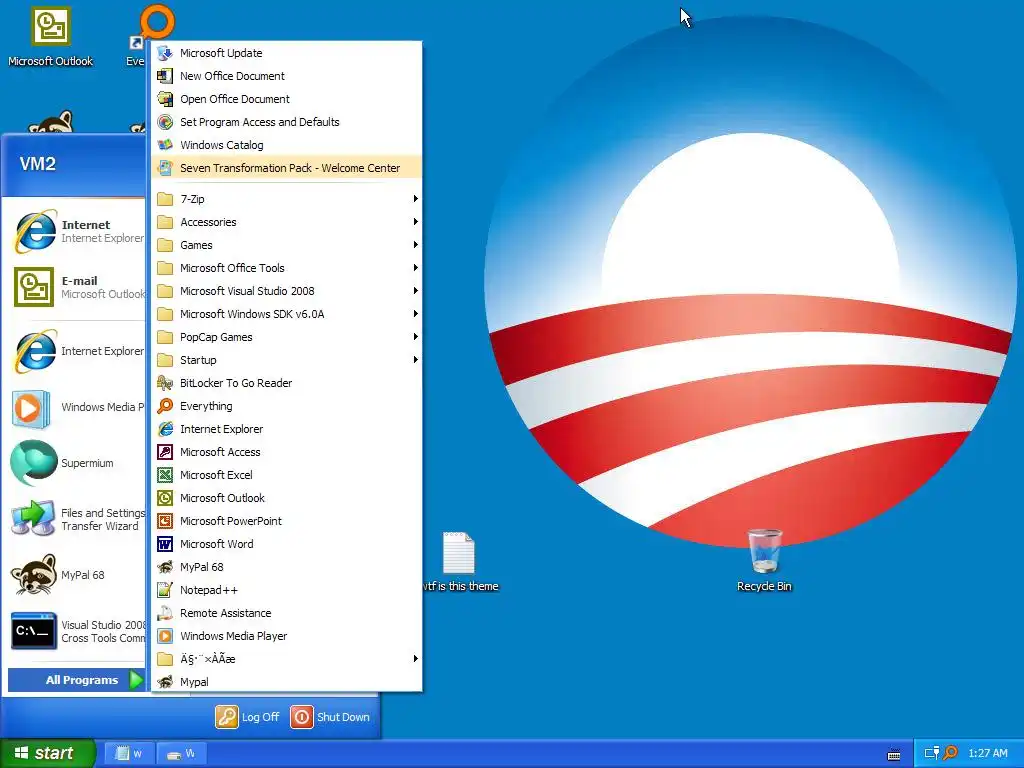This screenshot has height=768, width=1024.
Task: Click the Microsoft PowerPoint icon
Action: coord(165,521)
